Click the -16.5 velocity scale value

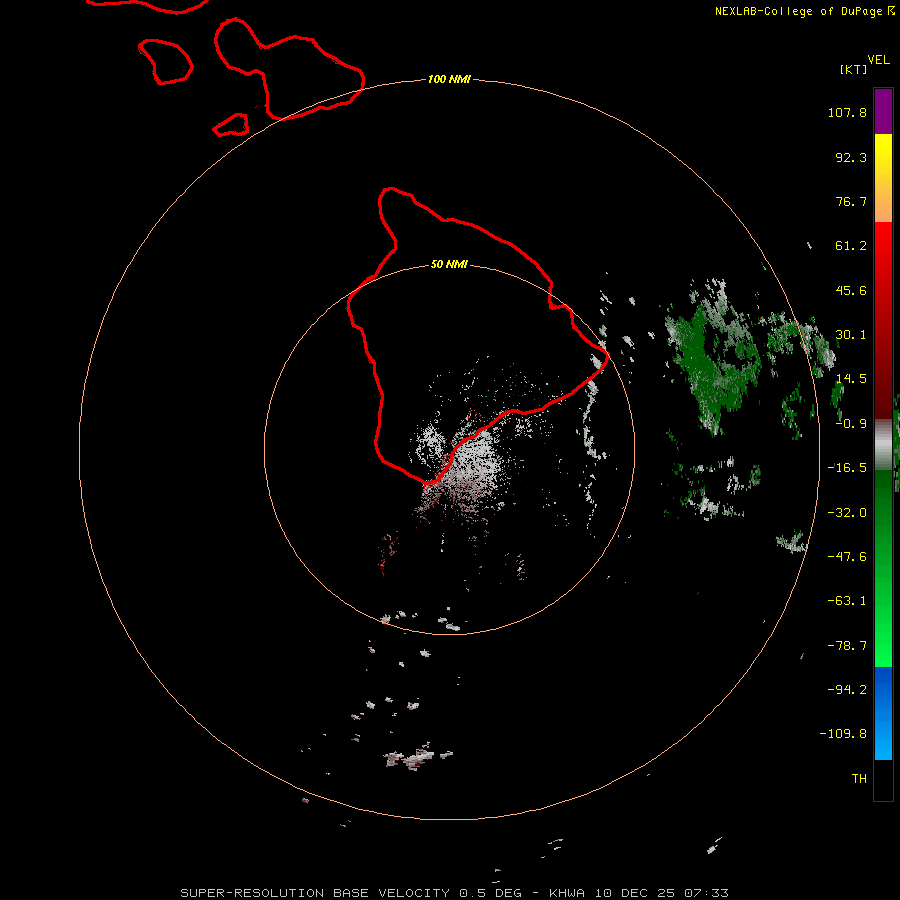click(847, 468)
